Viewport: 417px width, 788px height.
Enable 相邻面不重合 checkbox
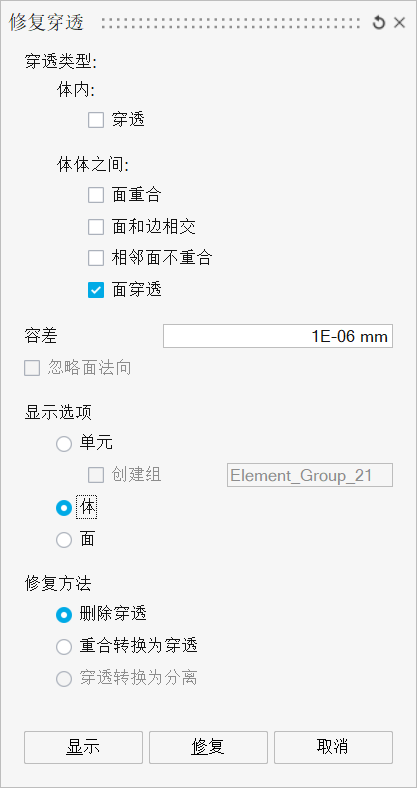tap(96, 258)
